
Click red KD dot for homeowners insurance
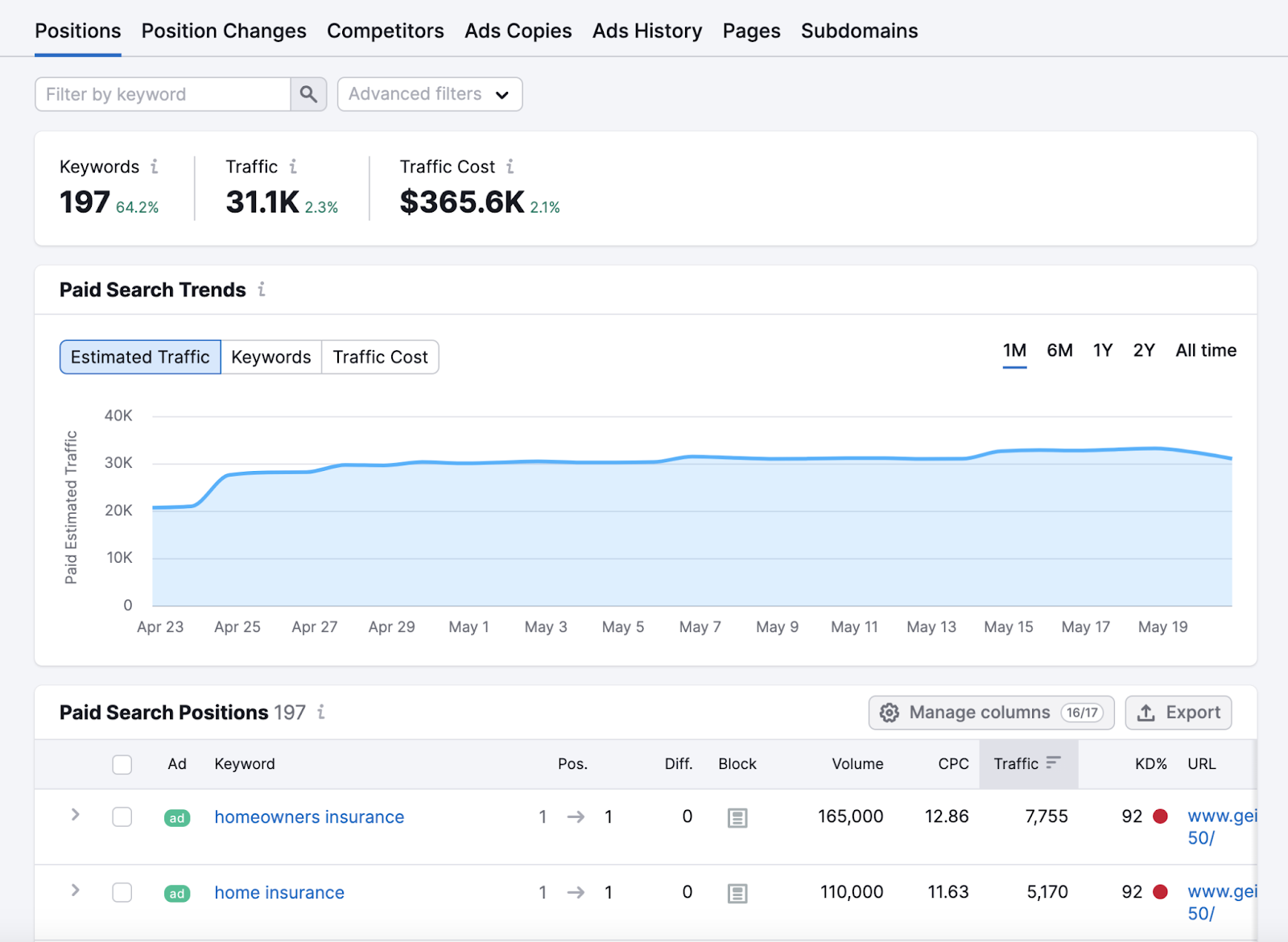1160,816
